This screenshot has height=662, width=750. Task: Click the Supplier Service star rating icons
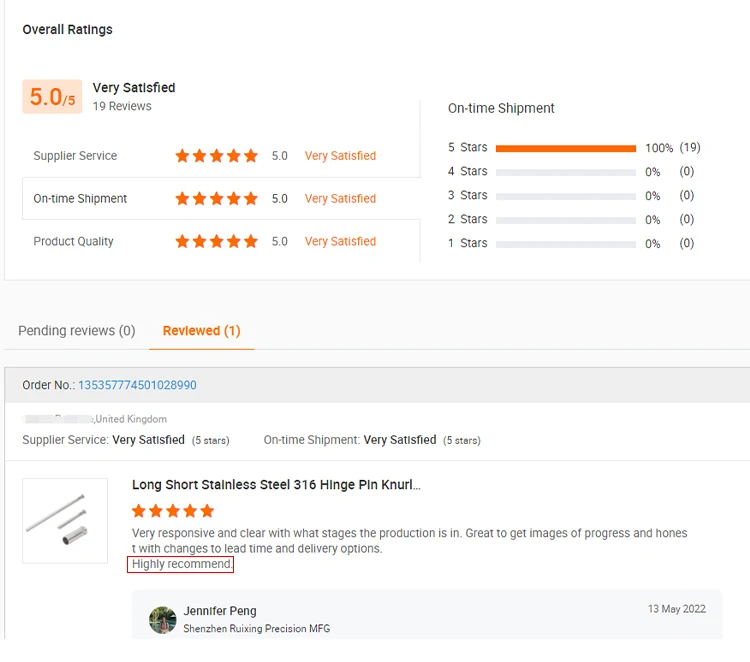(216, 156)
